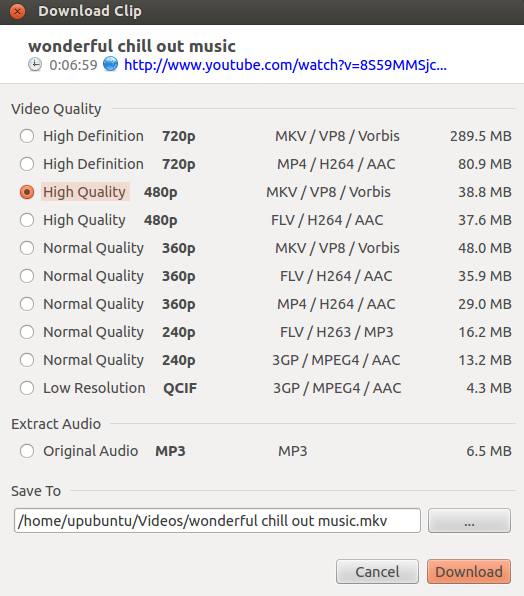Choose Normal Quality 360p FLV H264 option
The height and width of the screenshot is (596, 524).
click(x=27, y=276)
